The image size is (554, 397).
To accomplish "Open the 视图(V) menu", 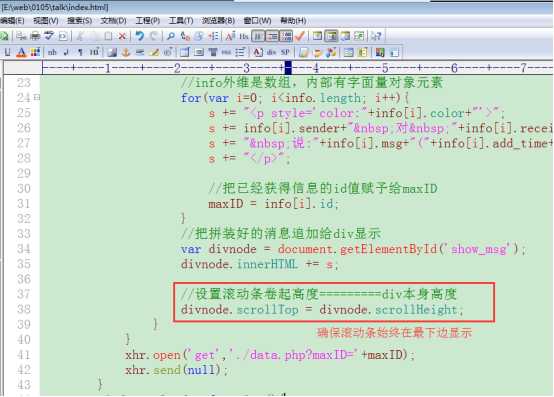I will (x=46, y=20).
